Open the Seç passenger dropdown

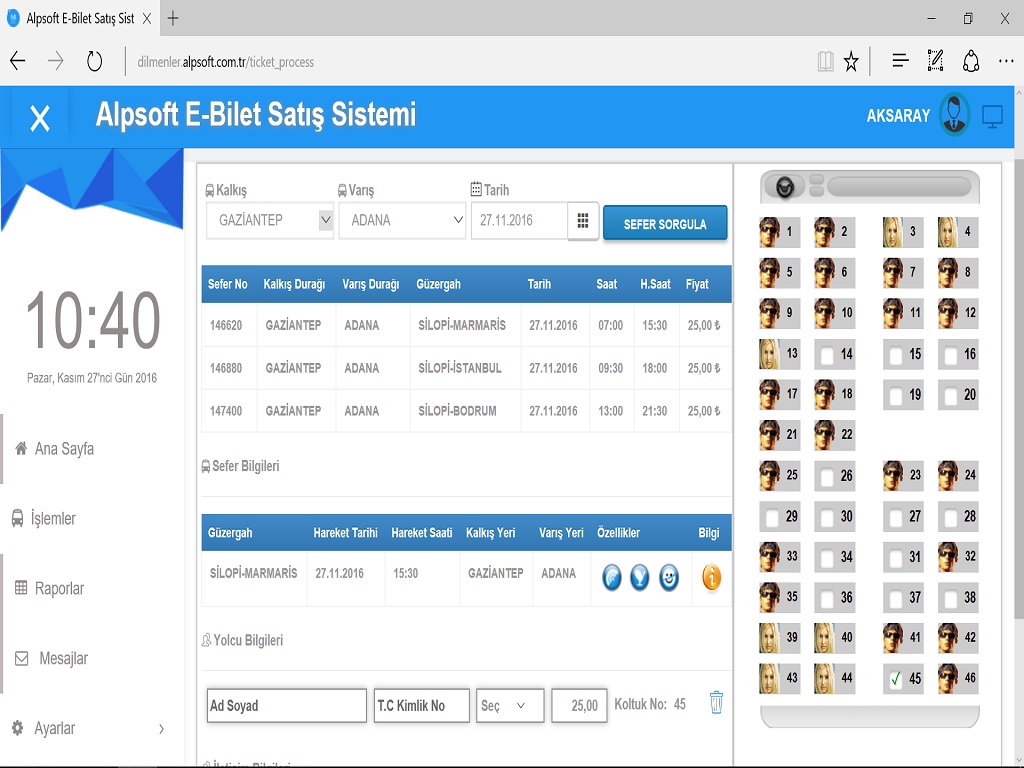coord(510,705)
